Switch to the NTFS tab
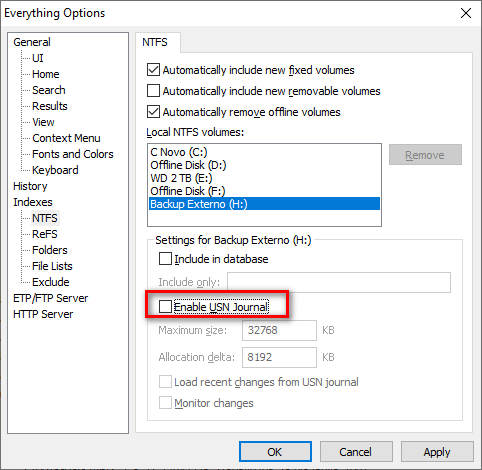The width and height of the screenshot is (482, 470). coord(155,42)
